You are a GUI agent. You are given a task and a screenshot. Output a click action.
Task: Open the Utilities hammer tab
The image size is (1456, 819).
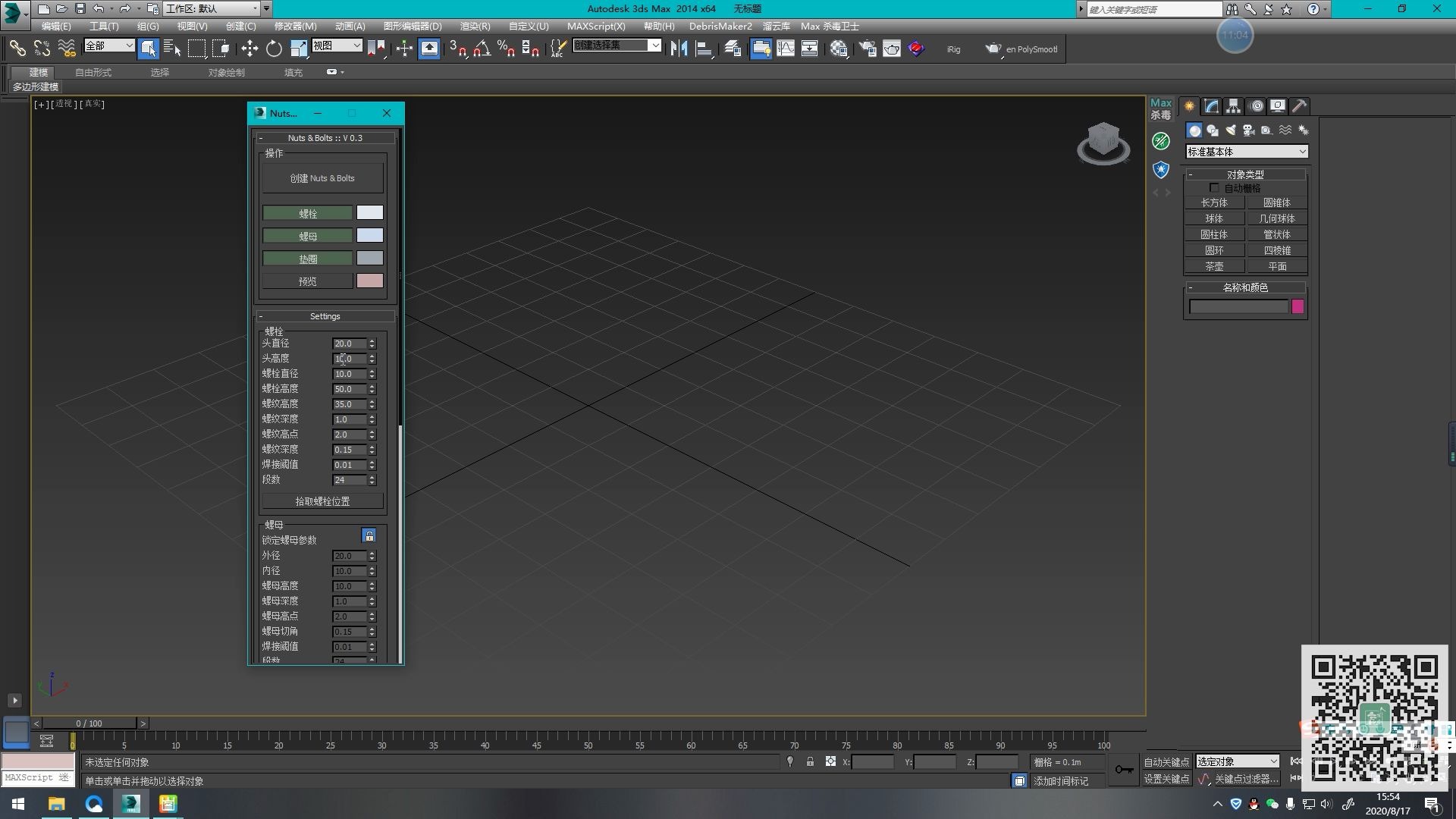[1300, 106]
